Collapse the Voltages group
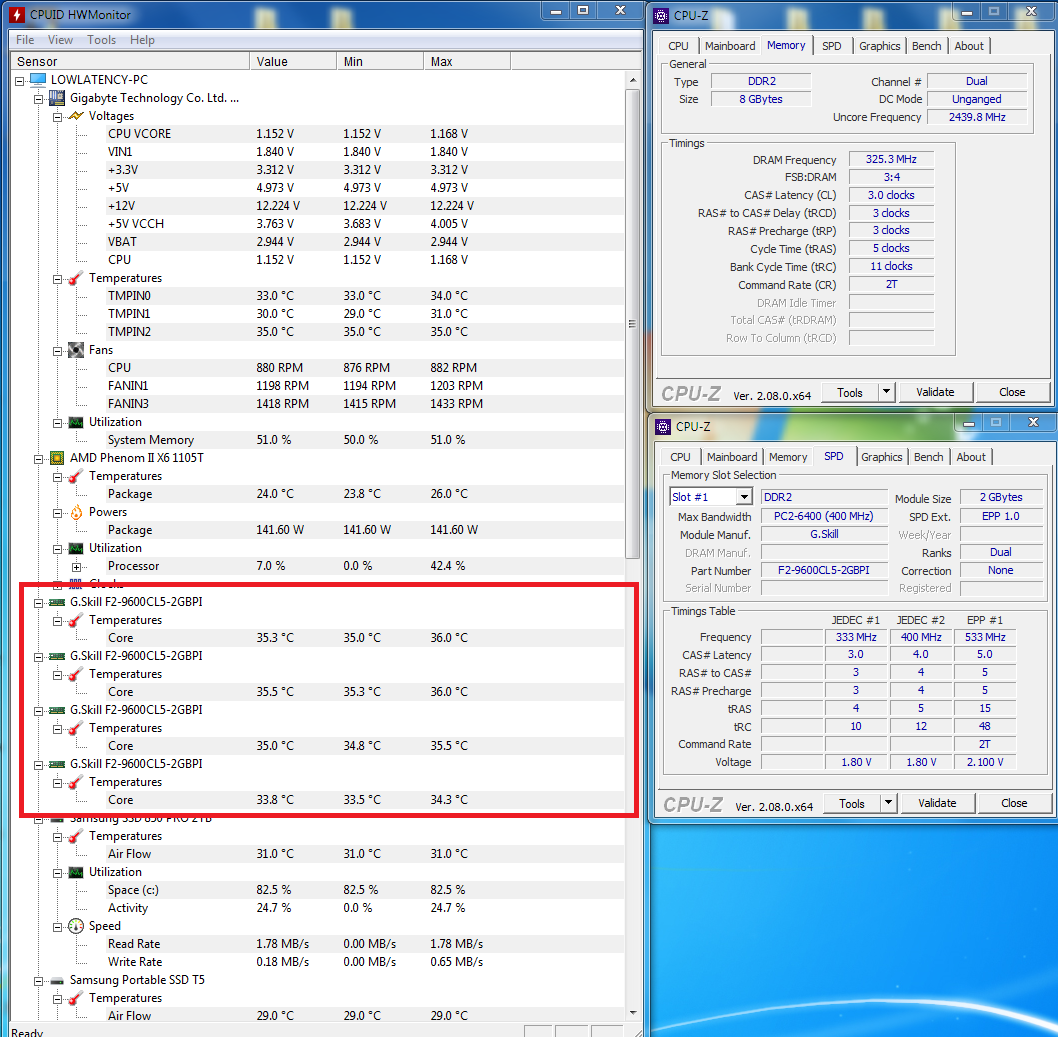Viewport: 1058px width, 1037px height. (x=57, y=117)
